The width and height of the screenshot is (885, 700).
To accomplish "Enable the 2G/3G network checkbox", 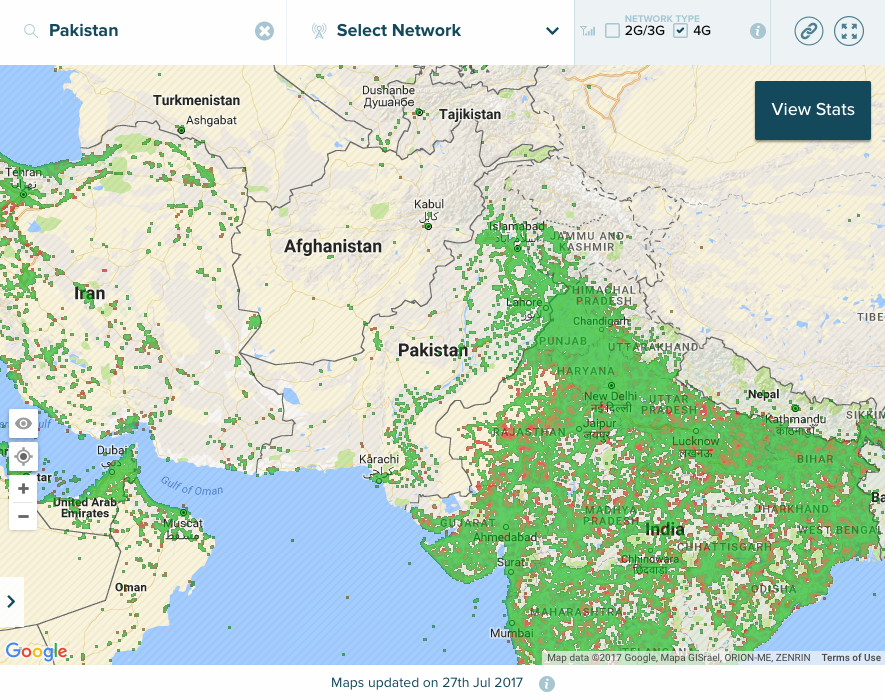I will (x=612, y=31).
